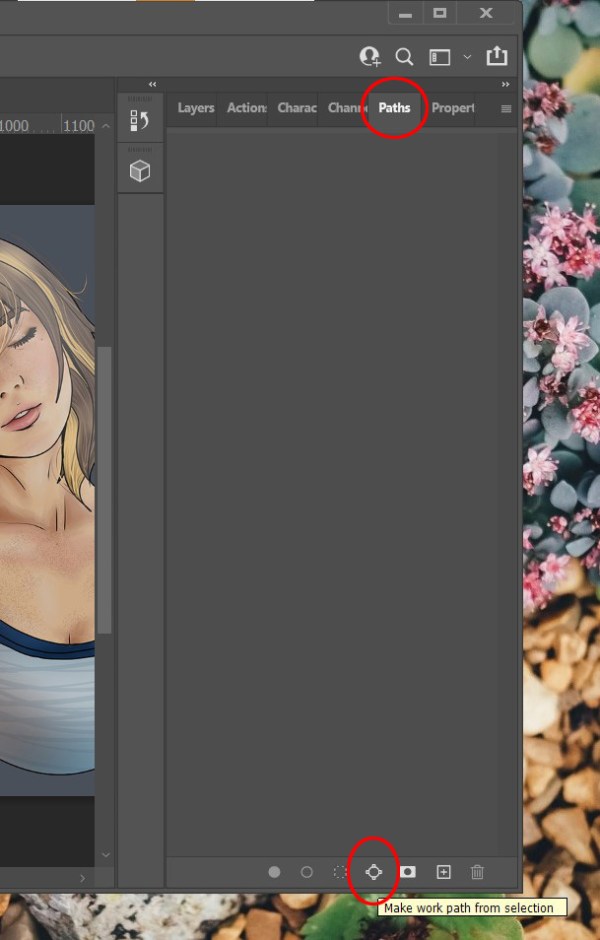600x940 pixels.
Task: Create a new path
Action: pos(443,872)
